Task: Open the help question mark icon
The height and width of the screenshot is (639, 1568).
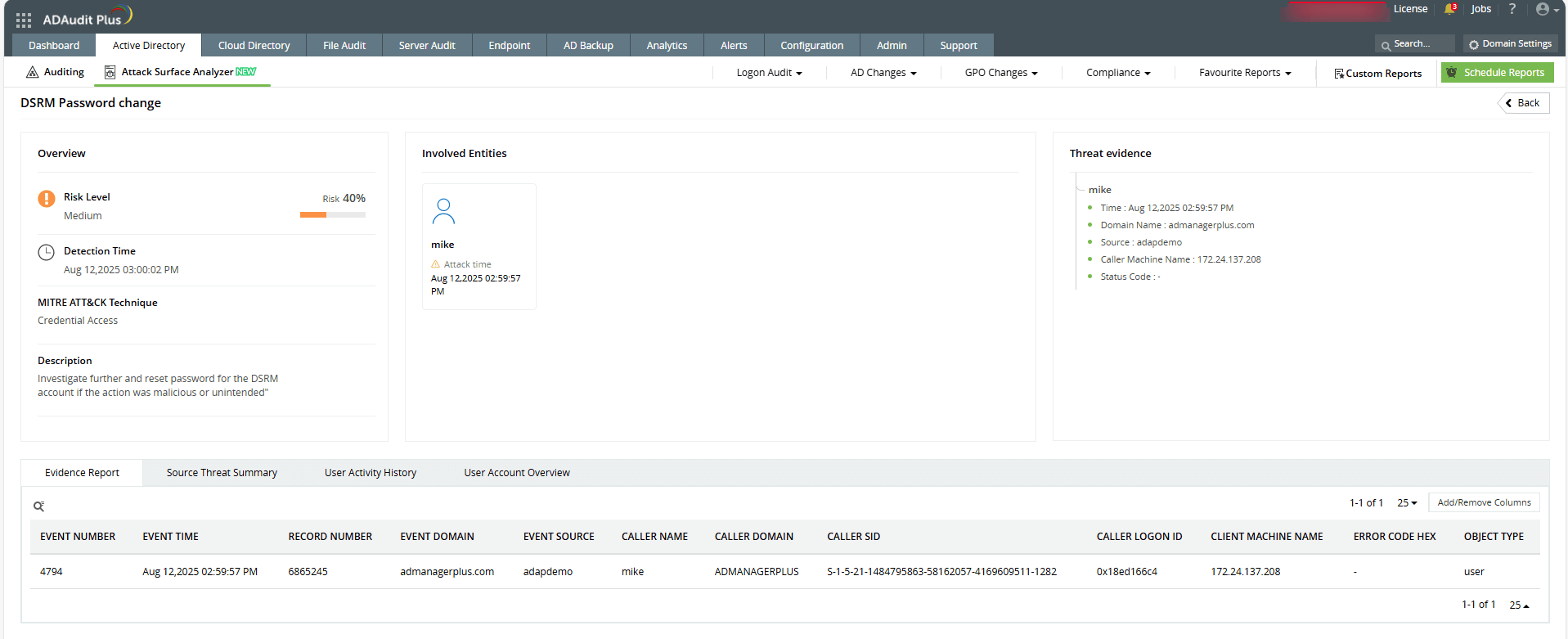Action: click(x=1512, y=9)
